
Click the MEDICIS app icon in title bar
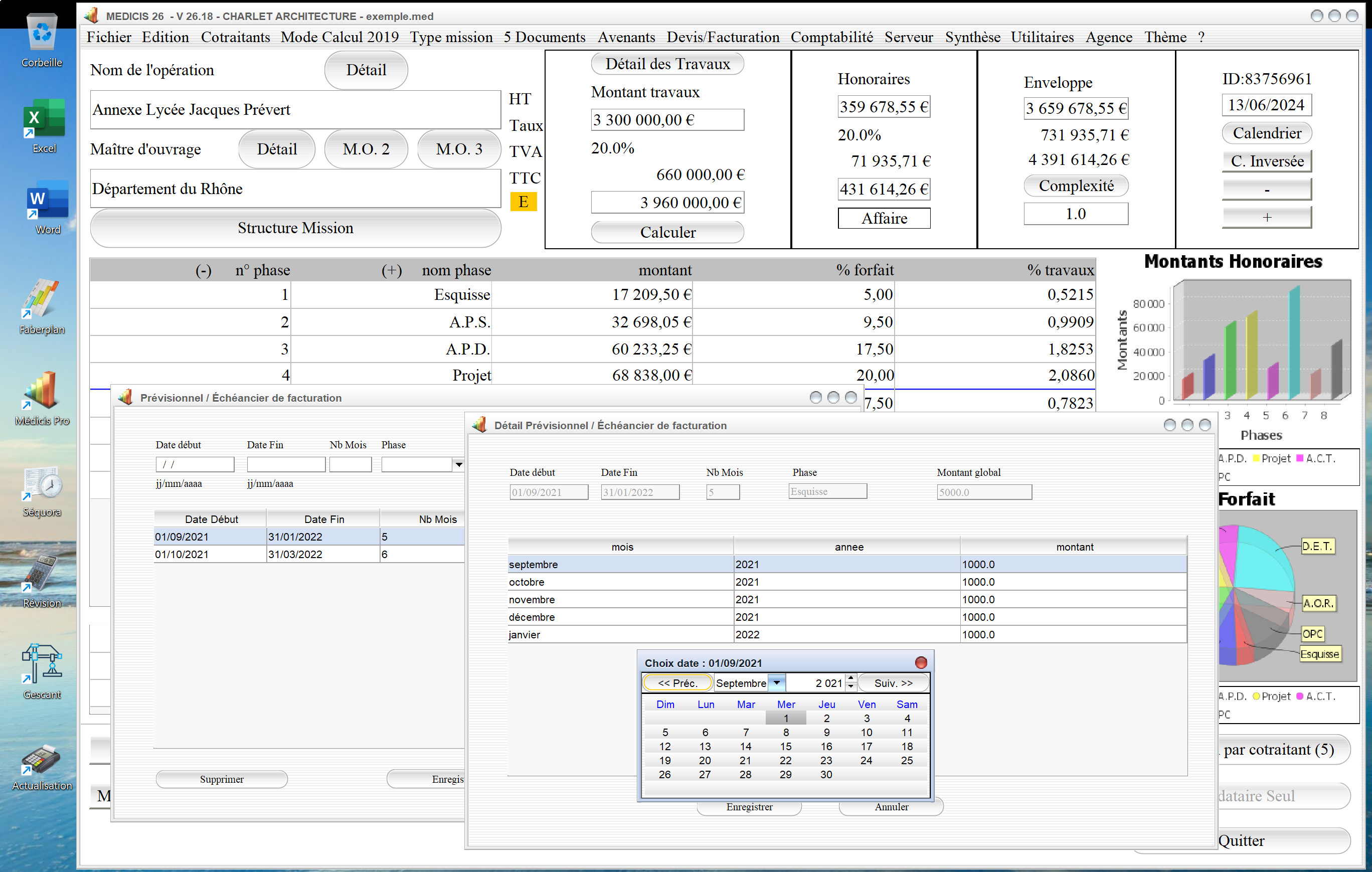pyautogui.click(x=91, y=16)
